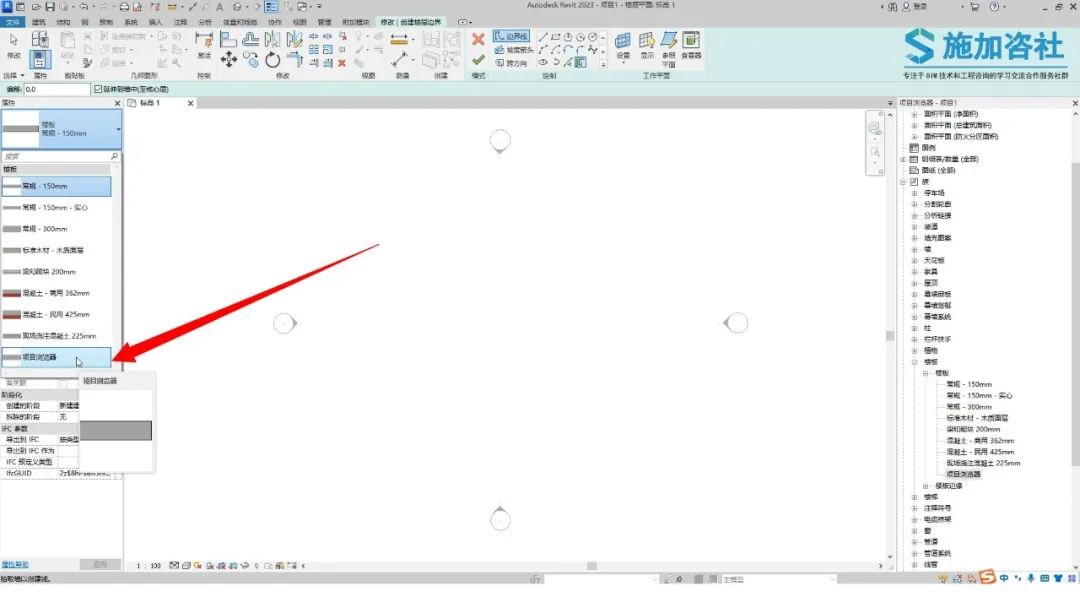
Task: Expand the 楼梯 family category
Action: coord(915,496)
